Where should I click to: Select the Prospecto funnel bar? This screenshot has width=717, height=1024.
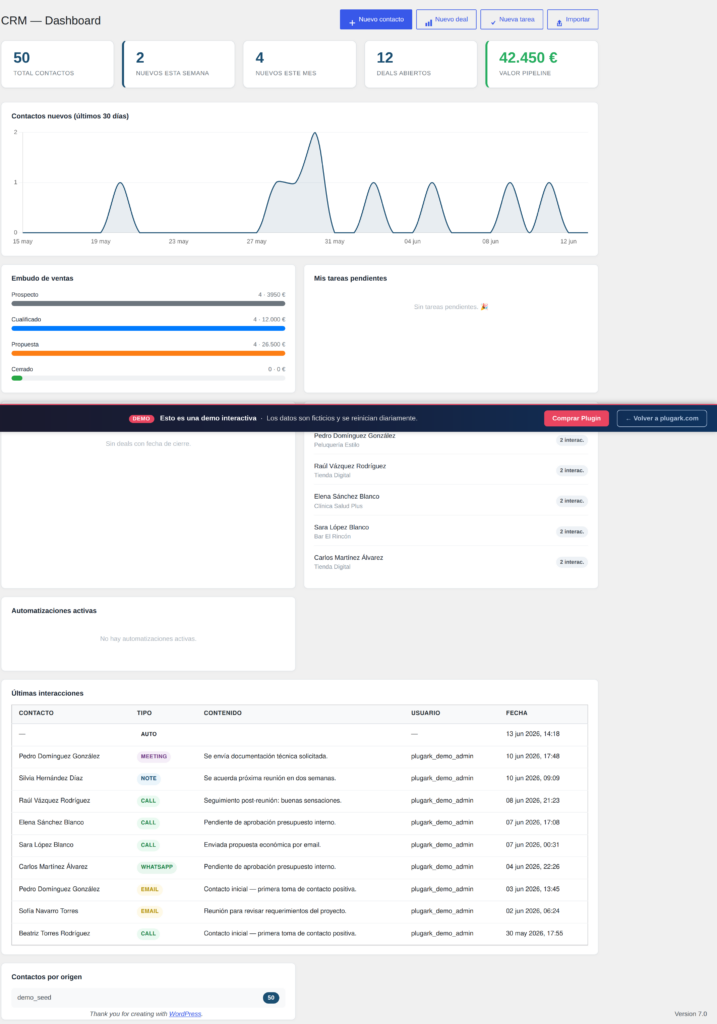[148, 303]
